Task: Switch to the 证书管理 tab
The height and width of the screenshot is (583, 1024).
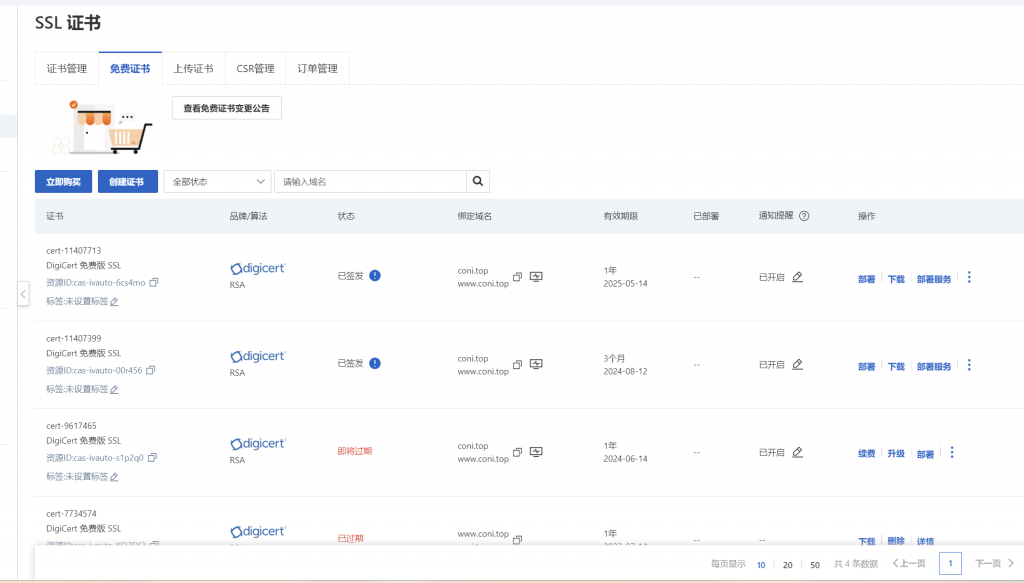Action: (x=67, y=69)
